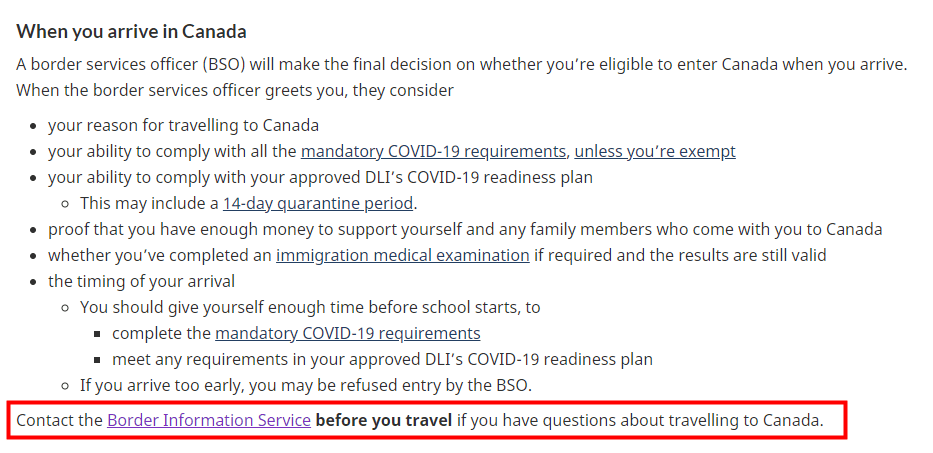
Task: Click "if you have questions about travelling" text
Action: click(640, 420)
